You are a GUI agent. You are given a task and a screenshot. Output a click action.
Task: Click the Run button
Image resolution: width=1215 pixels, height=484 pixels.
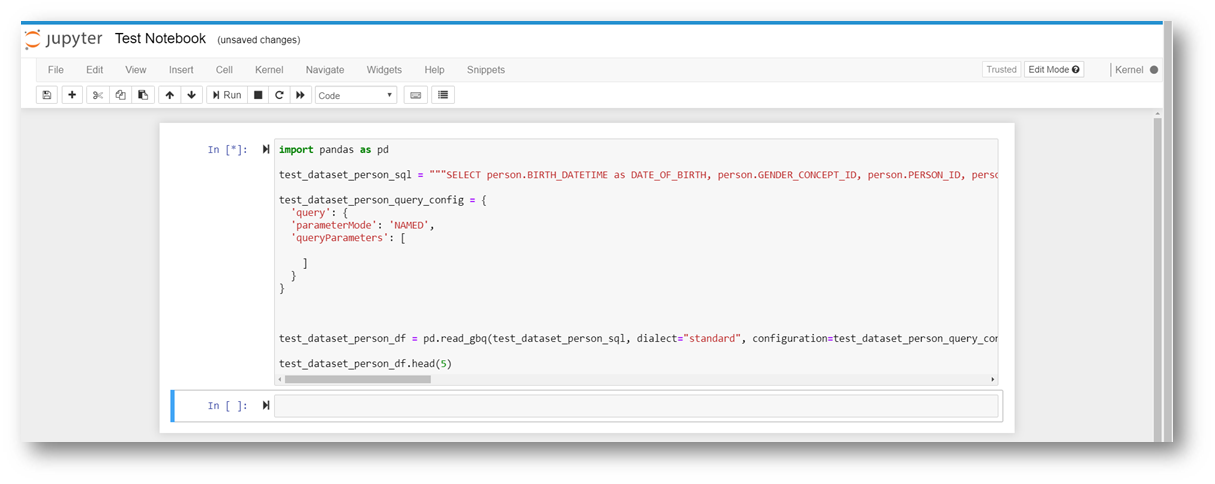[x=226, y=95]
